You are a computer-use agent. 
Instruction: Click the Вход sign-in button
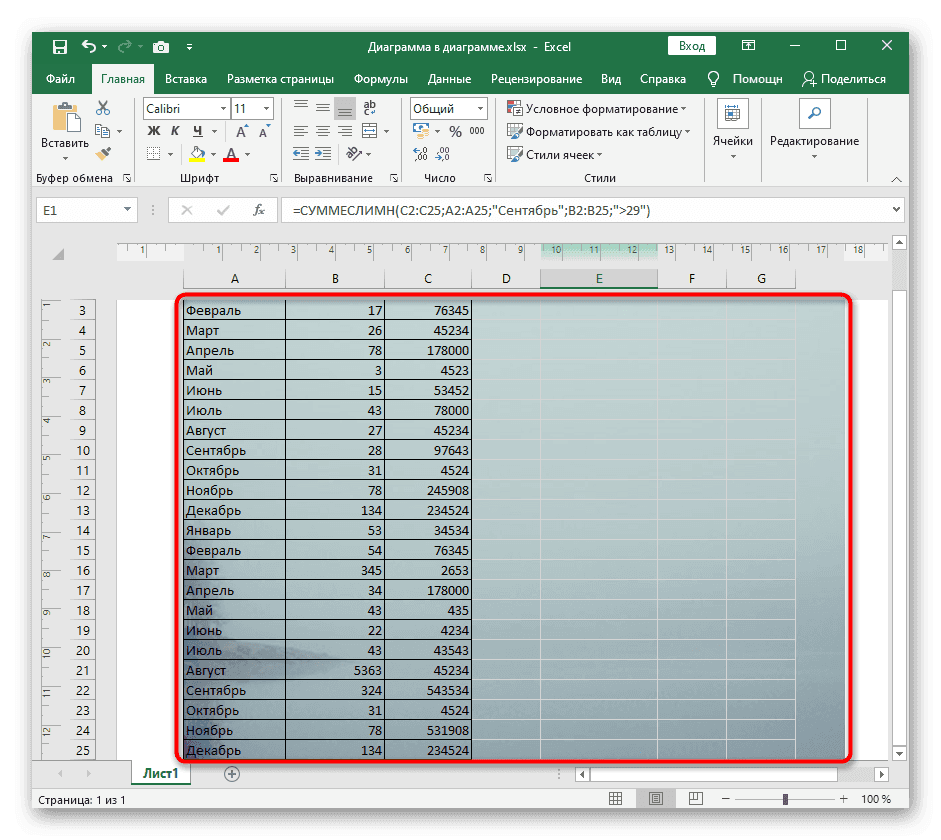click(x=692, y=46)
